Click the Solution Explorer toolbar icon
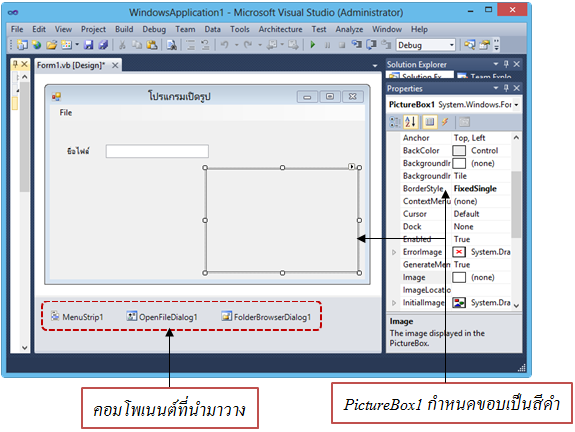The width and height of the screenshot is (575, 432). [469, 45]
